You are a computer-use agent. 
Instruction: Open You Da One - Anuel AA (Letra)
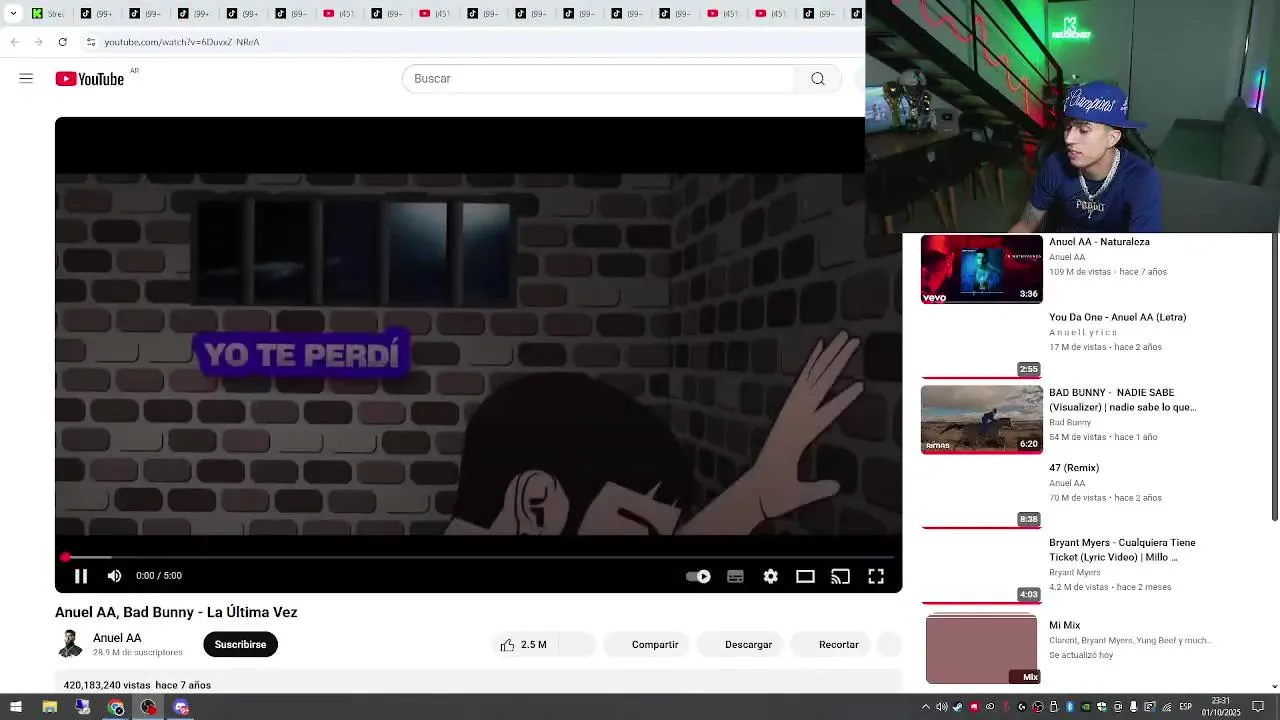(1117, 317)
